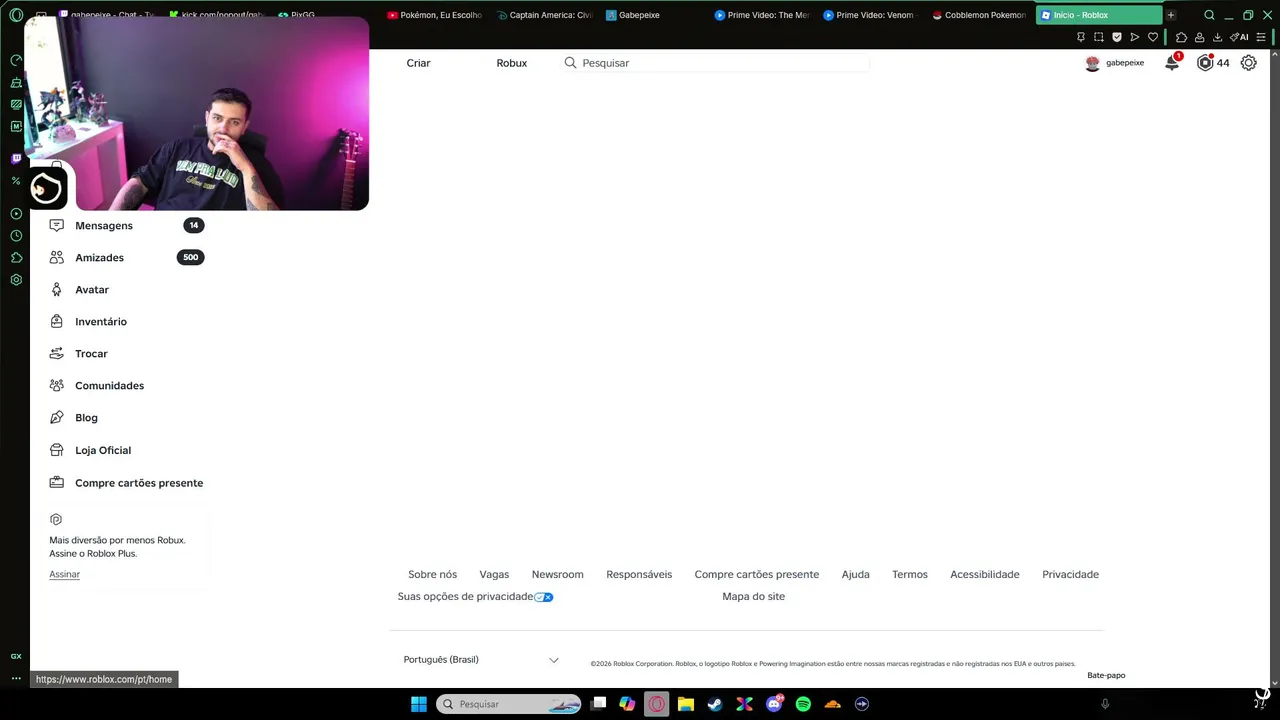Click the browser pin icon in toolbar
This screenshot has height=720, width=1280.
coord(1080,37)
